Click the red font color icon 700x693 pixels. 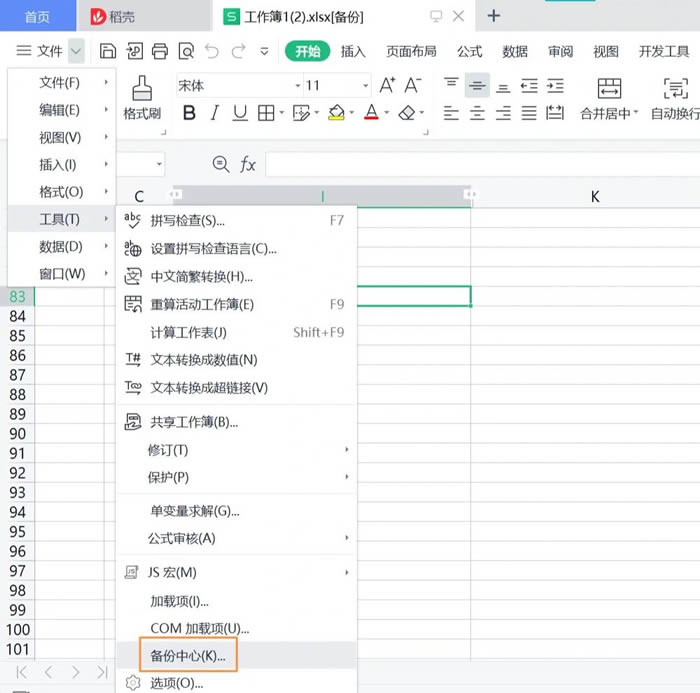coord(371,113)
